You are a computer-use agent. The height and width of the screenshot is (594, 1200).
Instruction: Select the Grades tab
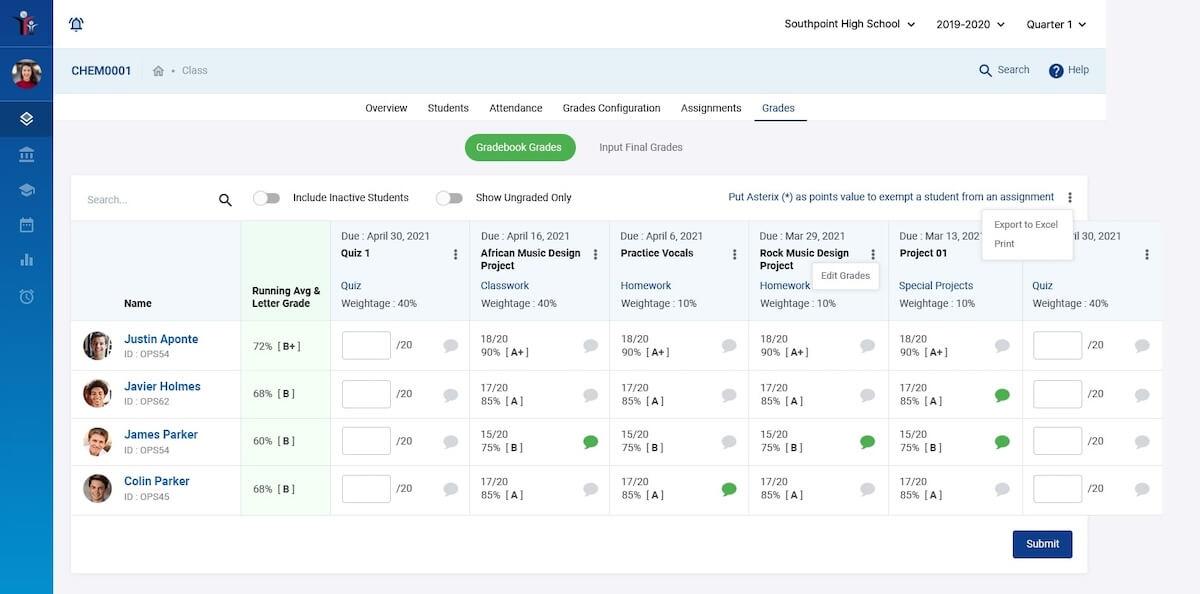pos(778,108)
